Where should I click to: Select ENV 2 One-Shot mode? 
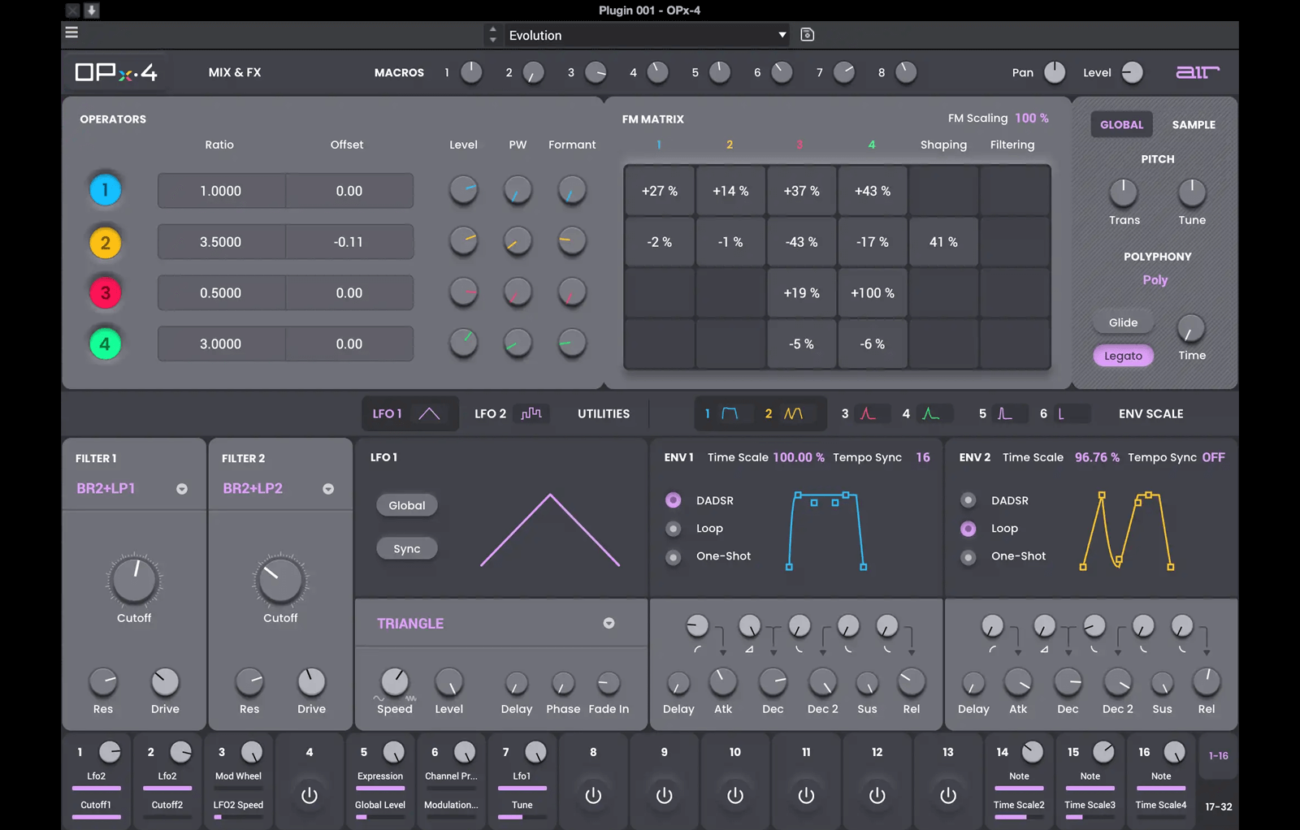pos(968,556)
